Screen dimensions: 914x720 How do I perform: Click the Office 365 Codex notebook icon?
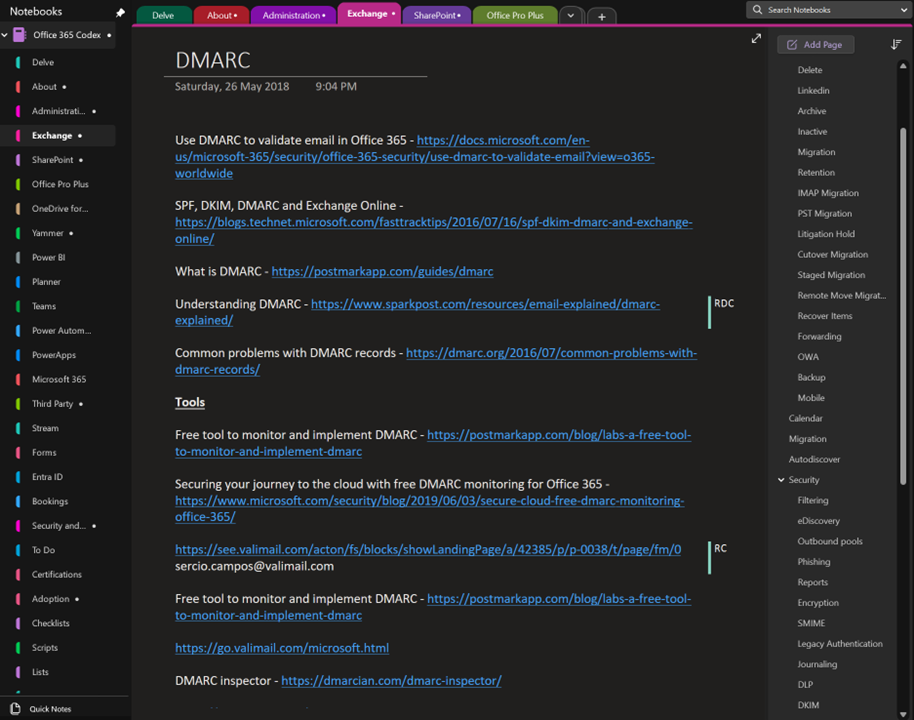coord(20,35)
